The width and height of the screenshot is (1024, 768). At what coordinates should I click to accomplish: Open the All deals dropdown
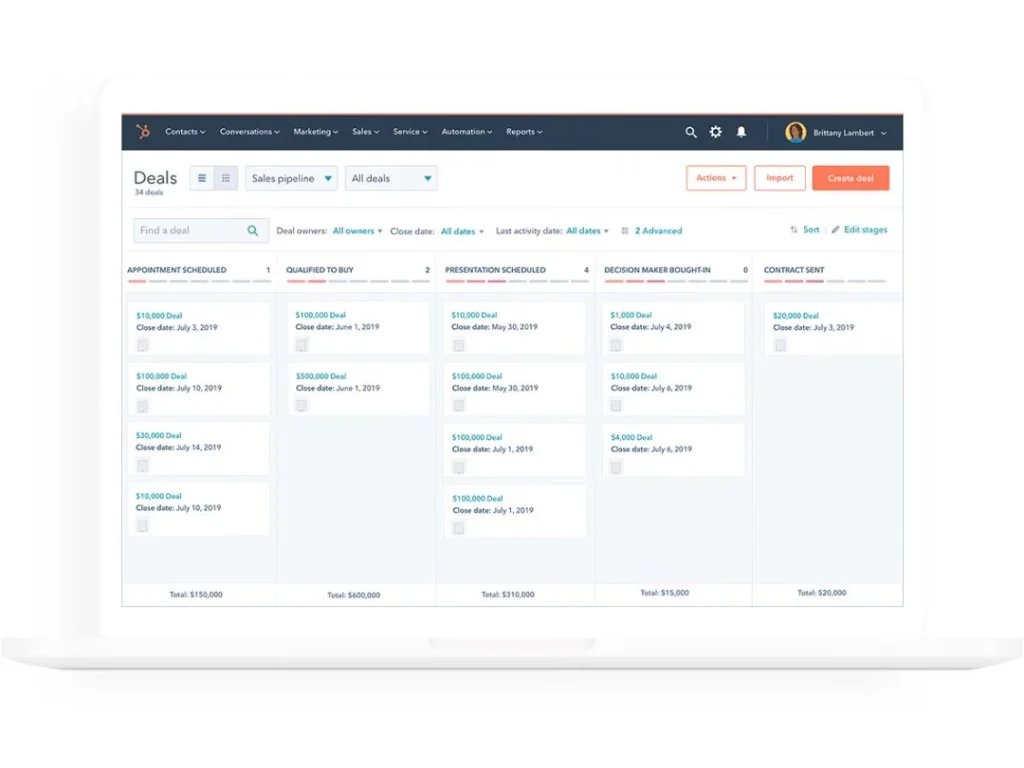391,177
